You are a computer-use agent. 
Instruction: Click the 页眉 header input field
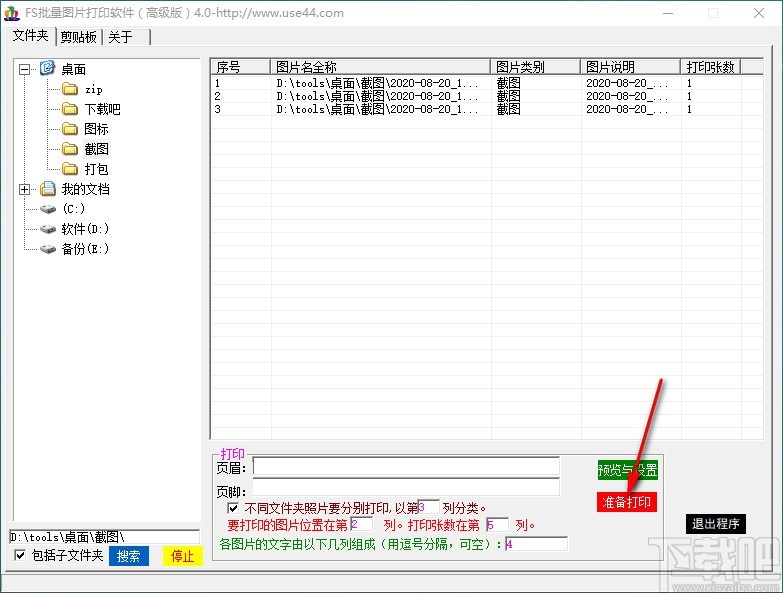[x=406, y=467]
